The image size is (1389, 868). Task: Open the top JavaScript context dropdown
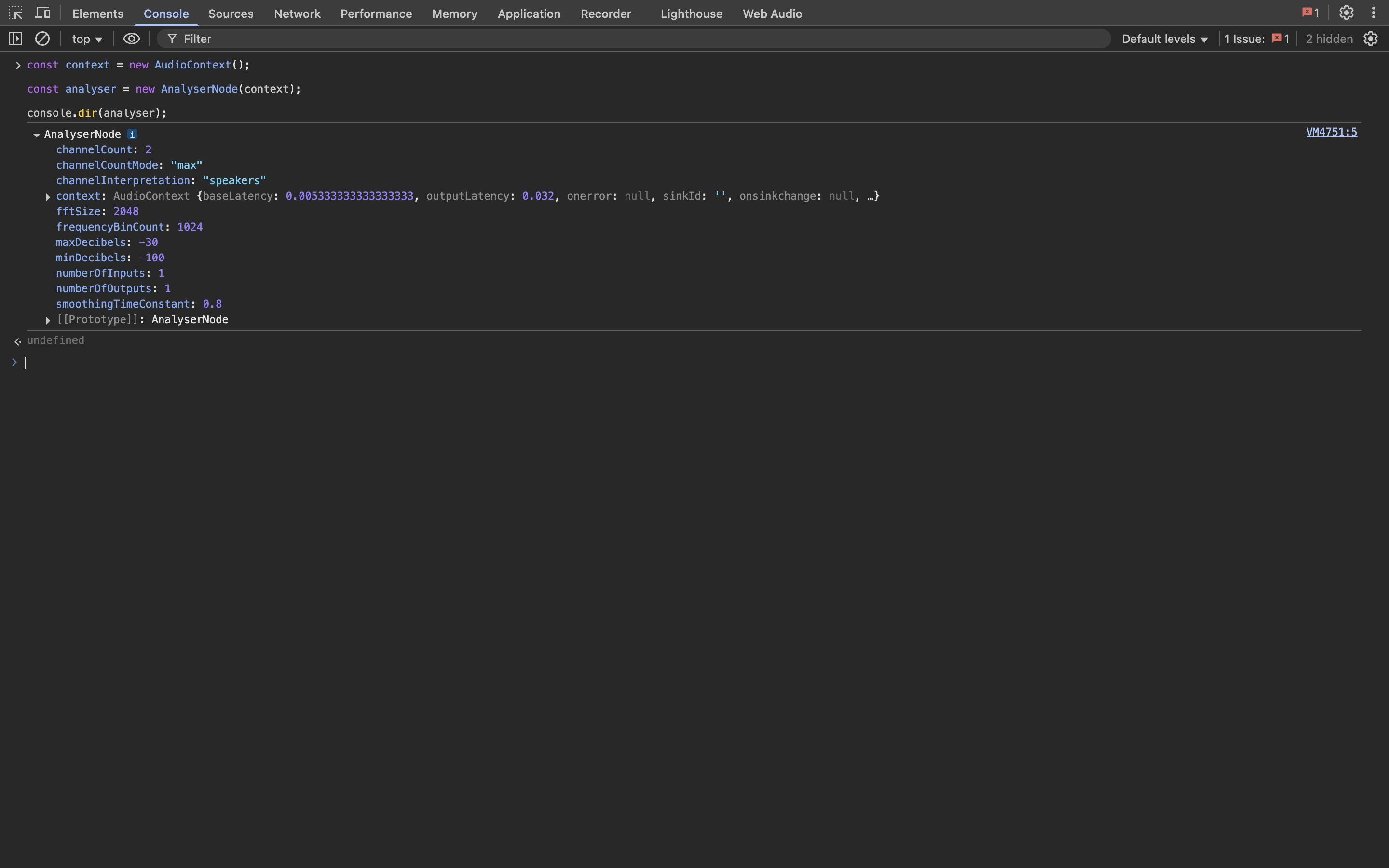click(x=87, y=39)
